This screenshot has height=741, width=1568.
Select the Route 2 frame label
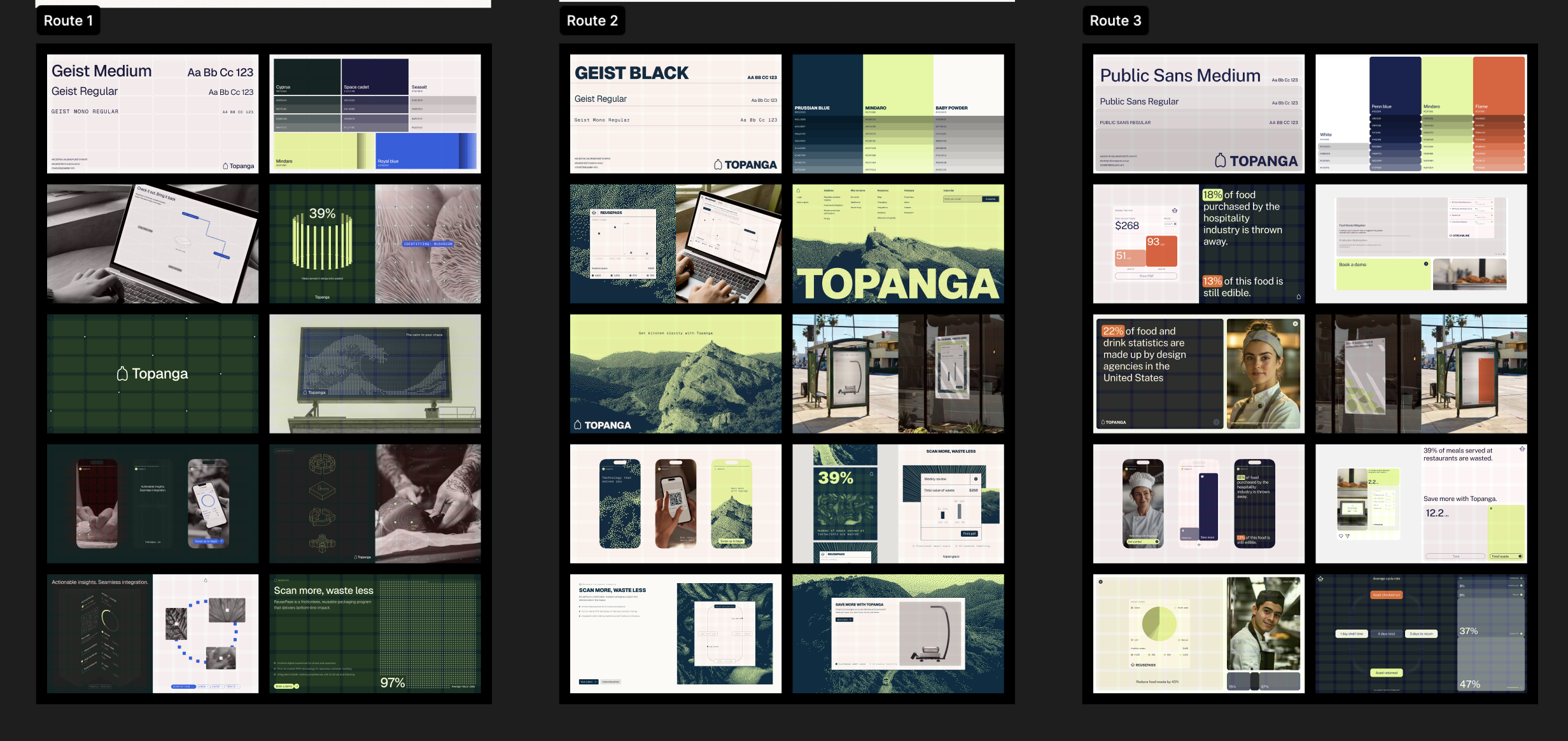click(x=592, y=20)
